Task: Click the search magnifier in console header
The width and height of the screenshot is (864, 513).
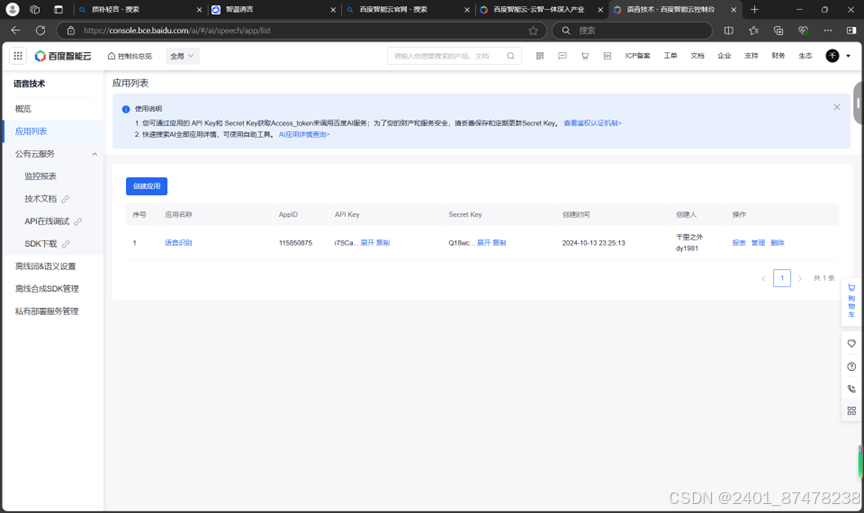Action: pos(511,56)
